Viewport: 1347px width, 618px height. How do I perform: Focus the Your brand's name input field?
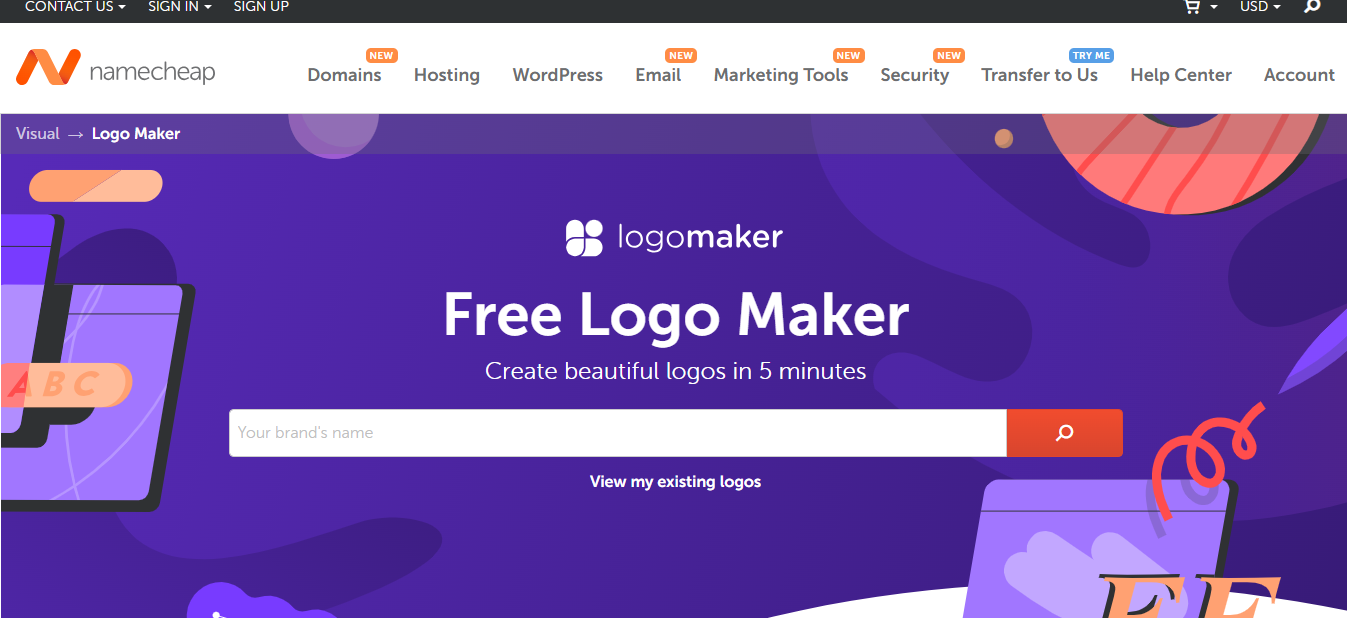pos(618,433)
